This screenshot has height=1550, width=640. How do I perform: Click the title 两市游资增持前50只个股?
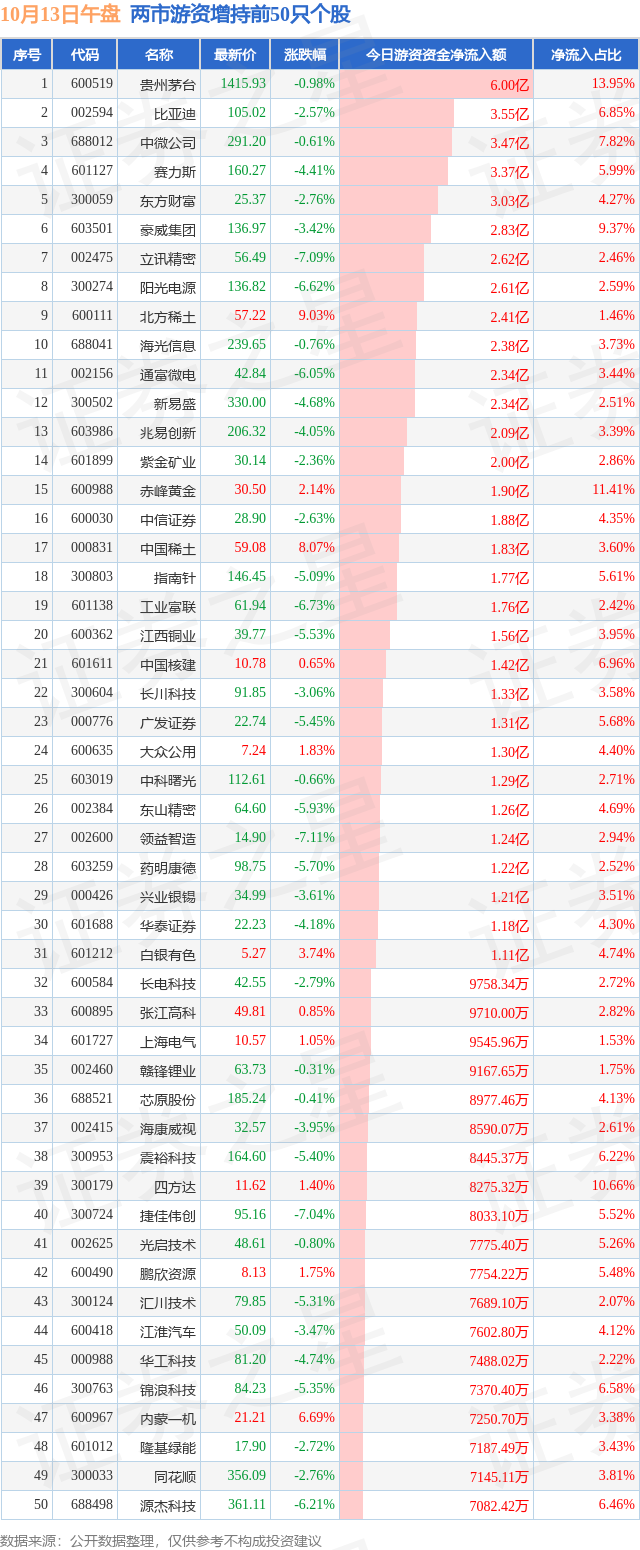point(240,14)
